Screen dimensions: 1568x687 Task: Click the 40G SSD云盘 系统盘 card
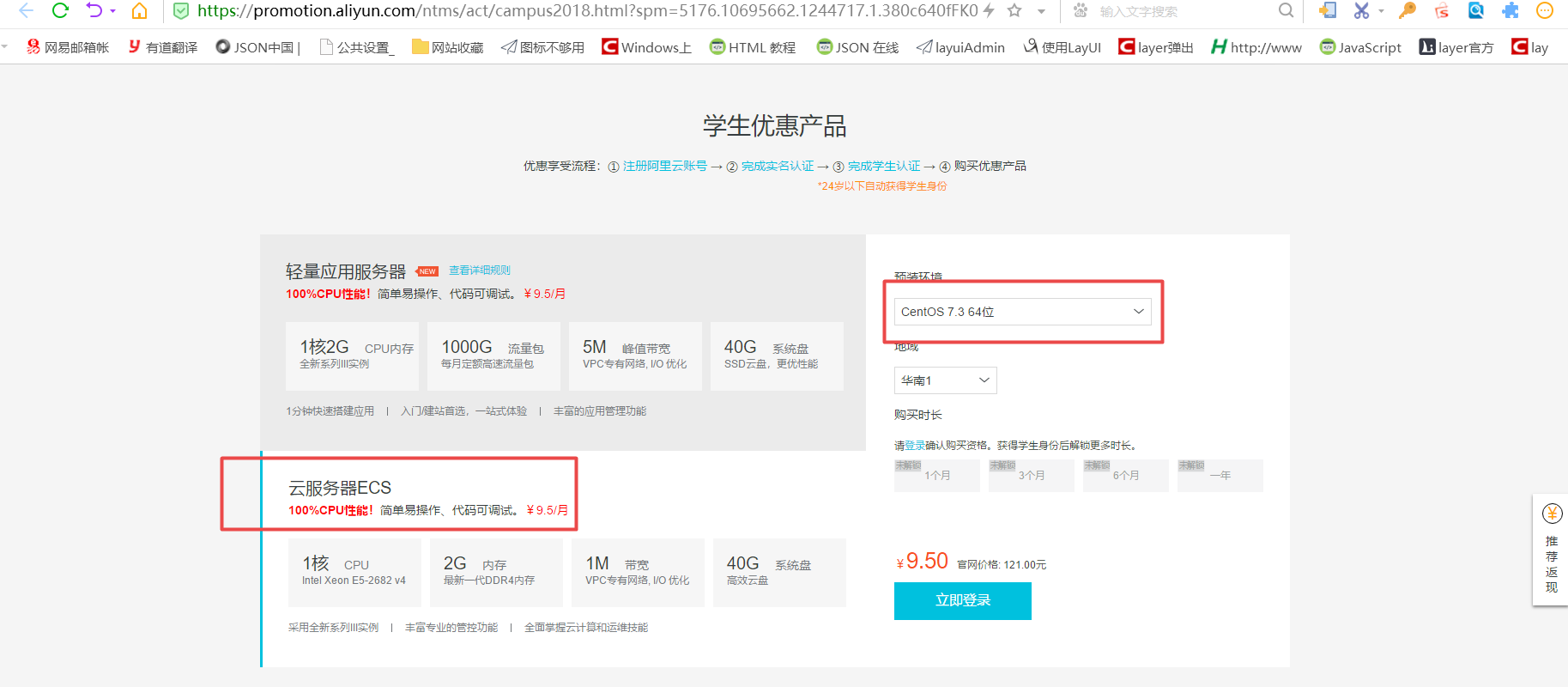point(777,356)
